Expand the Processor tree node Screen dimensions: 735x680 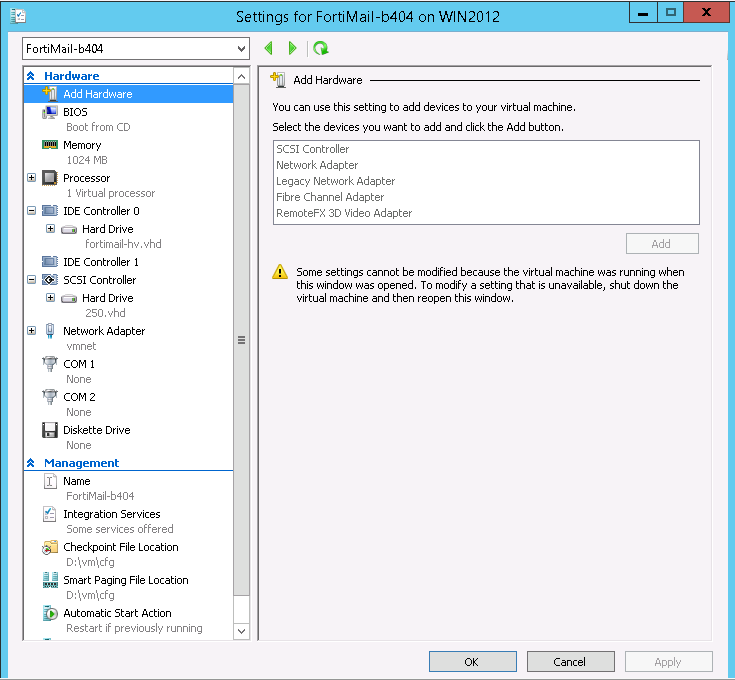[x=32, y=178]
